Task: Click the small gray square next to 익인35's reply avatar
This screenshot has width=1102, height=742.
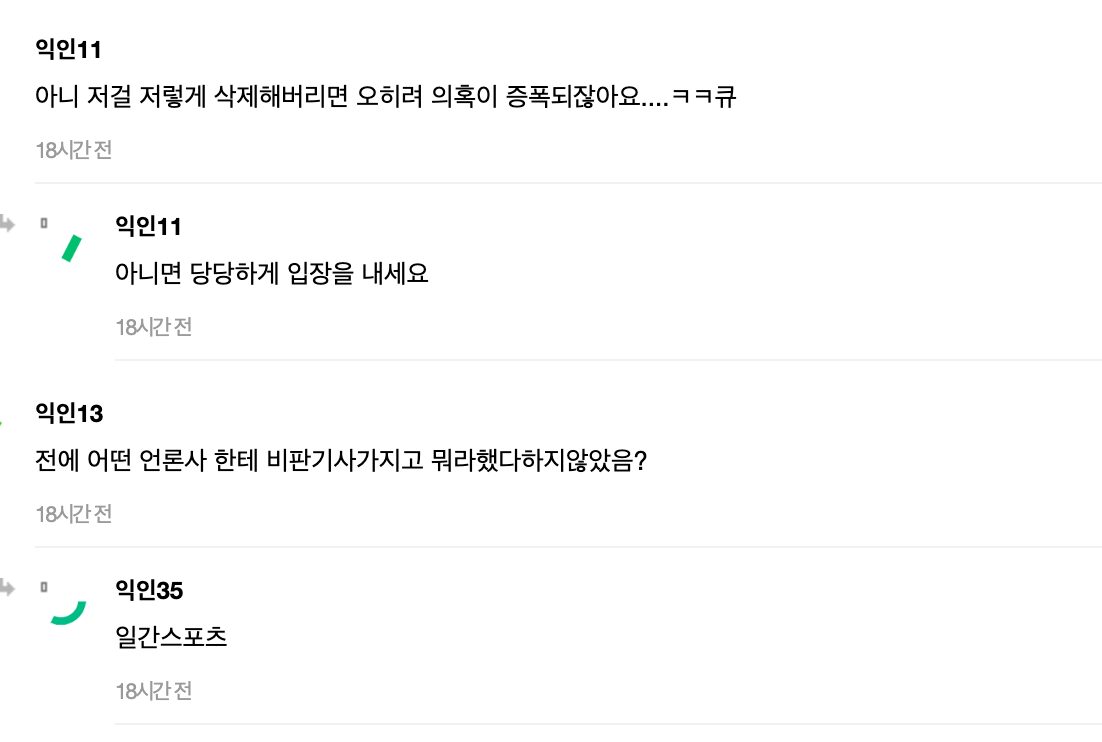Action: pyautogui.click(x=43, y=587)
